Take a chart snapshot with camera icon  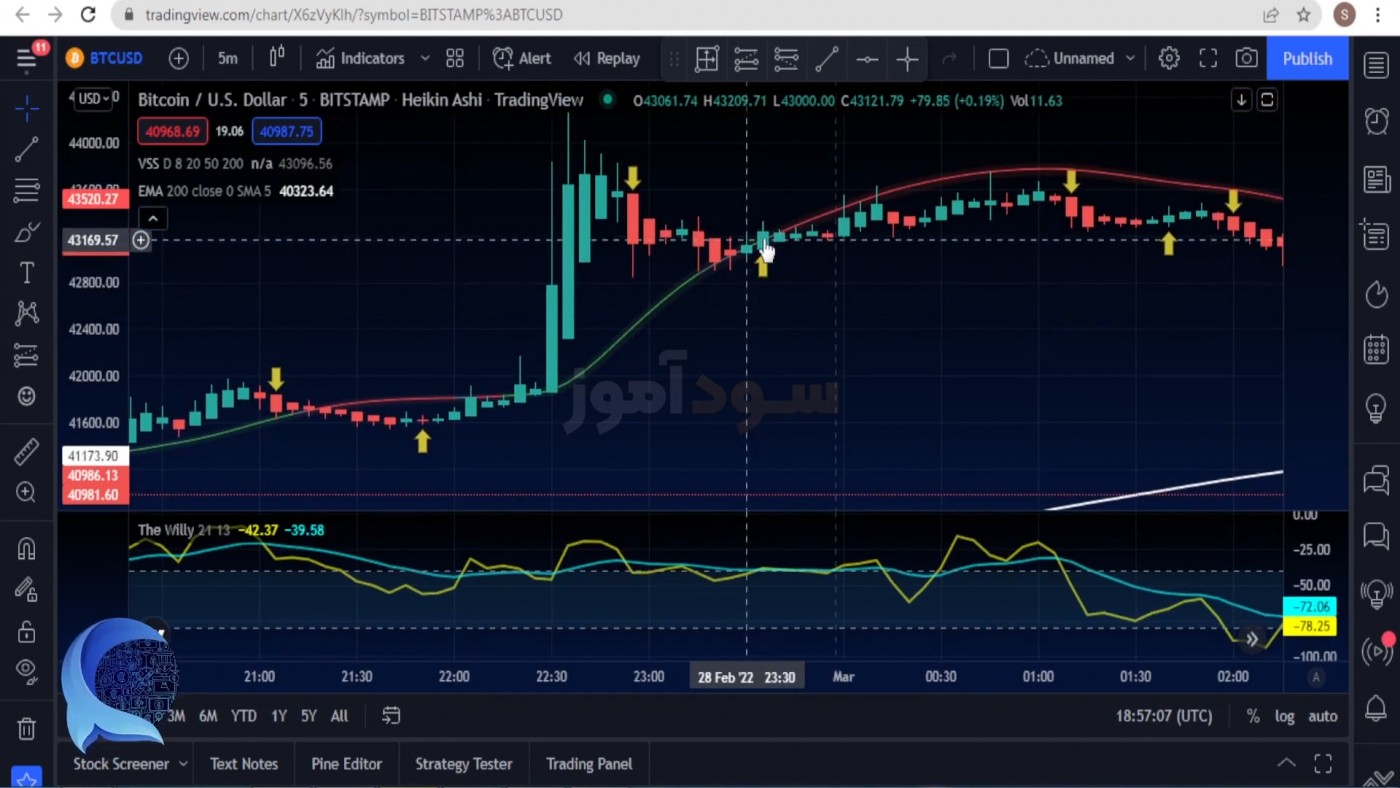tap(1246, 58)
